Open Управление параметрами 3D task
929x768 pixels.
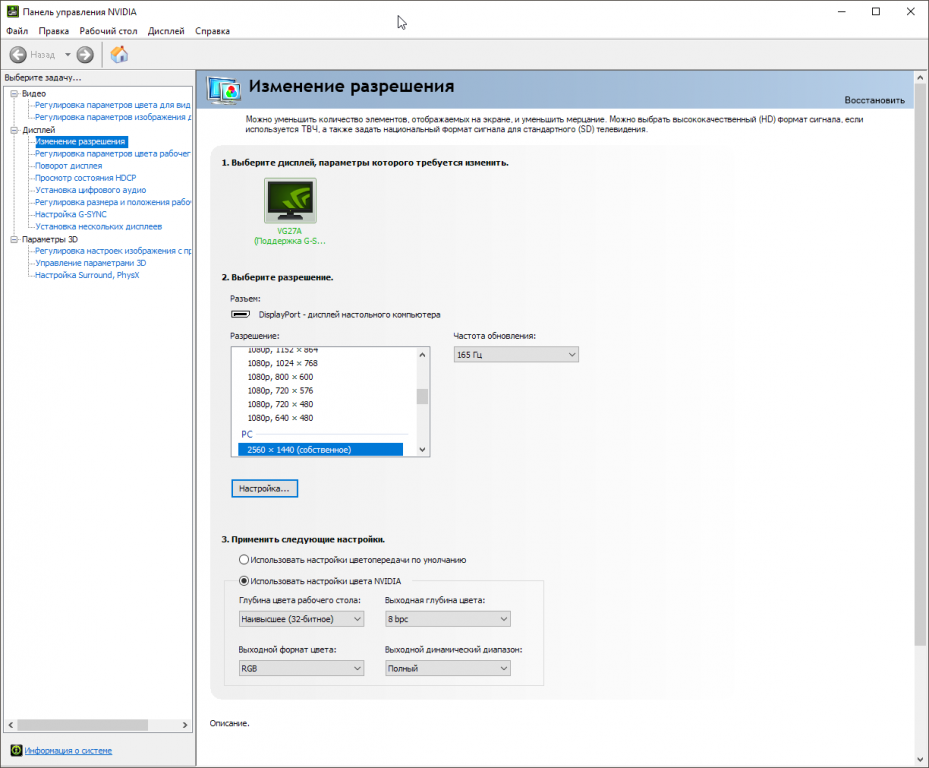click(90, 263)
